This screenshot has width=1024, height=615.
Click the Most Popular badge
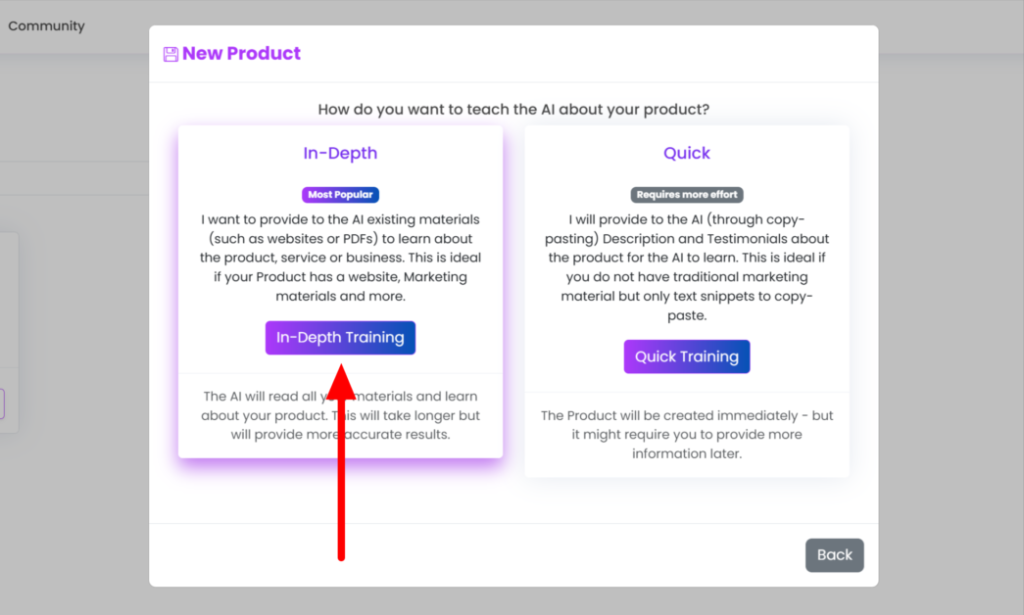(x=340, y=195)
